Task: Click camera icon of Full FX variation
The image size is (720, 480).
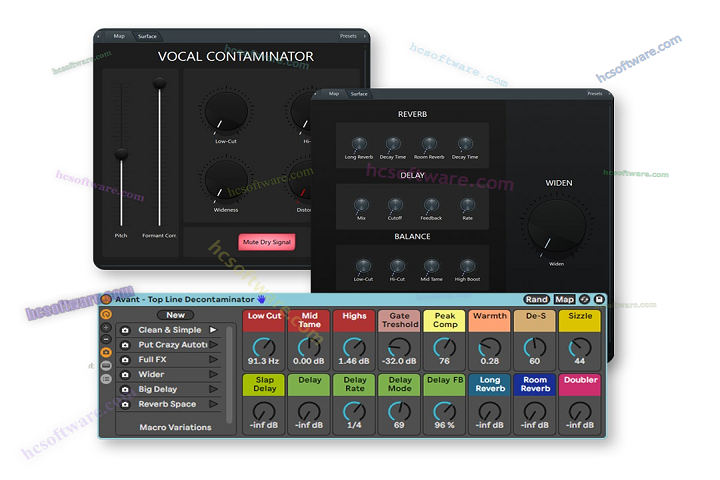Action: (x=125, y=360)
